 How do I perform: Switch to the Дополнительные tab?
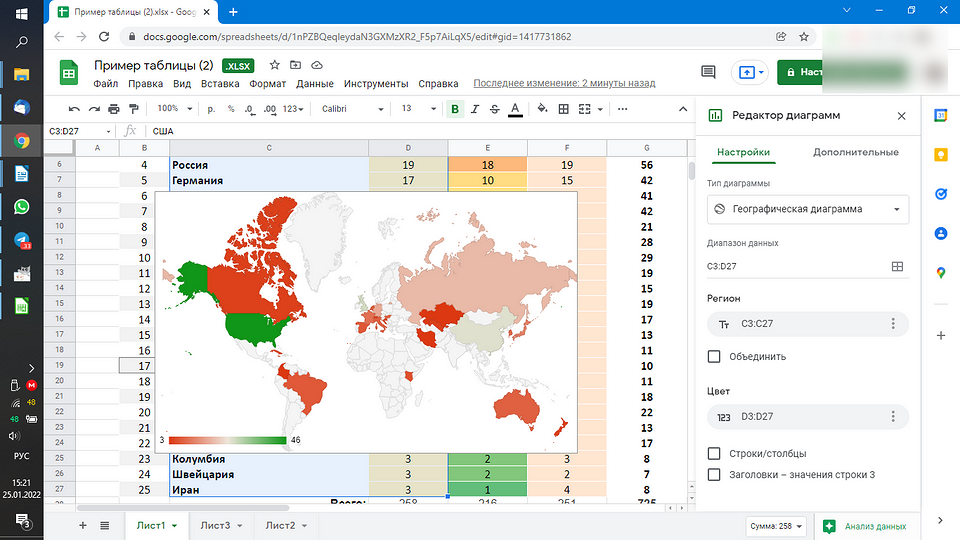(x=855, y=152)
